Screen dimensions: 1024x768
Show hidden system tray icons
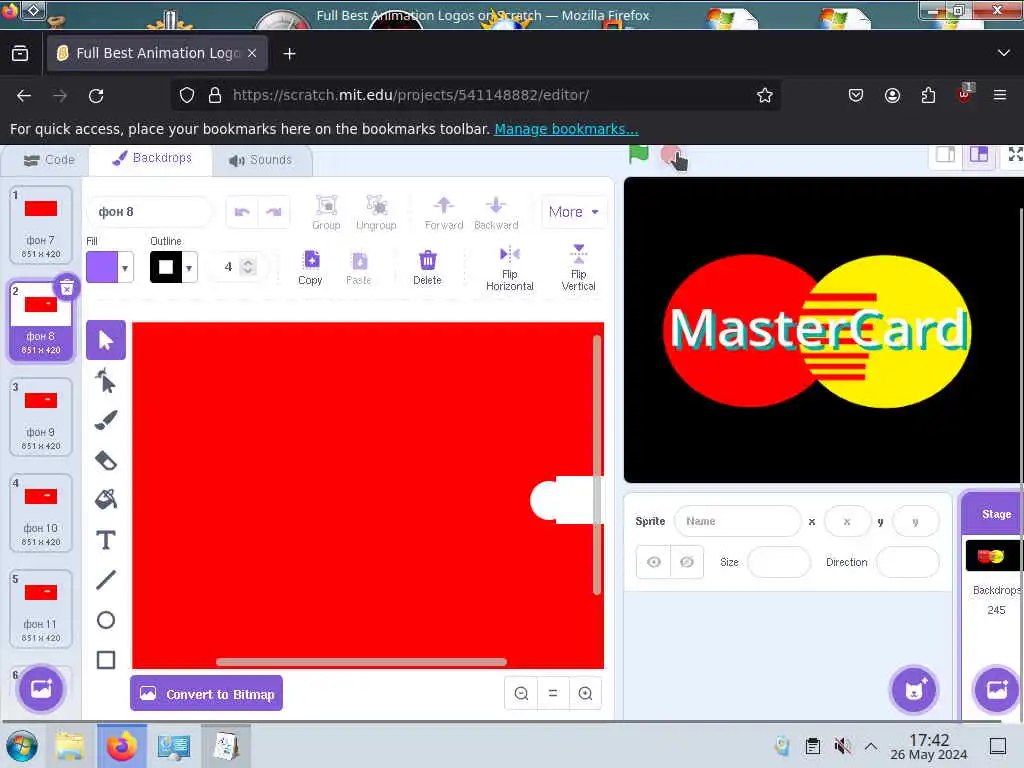click(x=871, y=746)
